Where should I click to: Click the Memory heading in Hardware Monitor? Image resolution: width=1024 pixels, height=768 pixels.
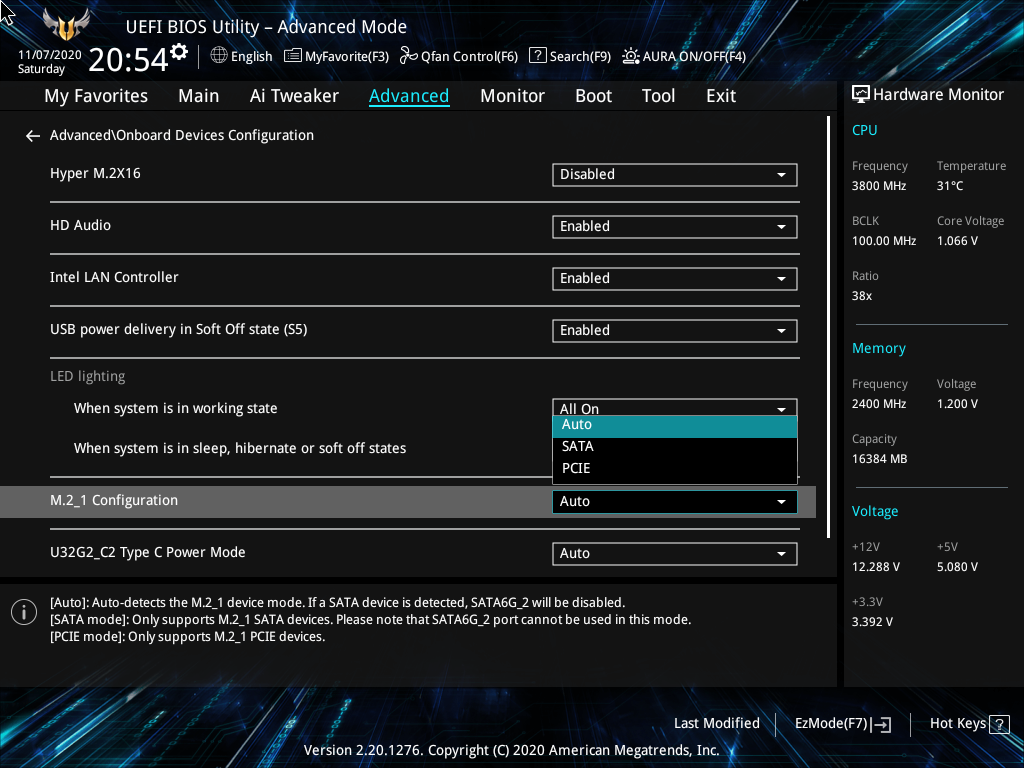coord(879,349)
